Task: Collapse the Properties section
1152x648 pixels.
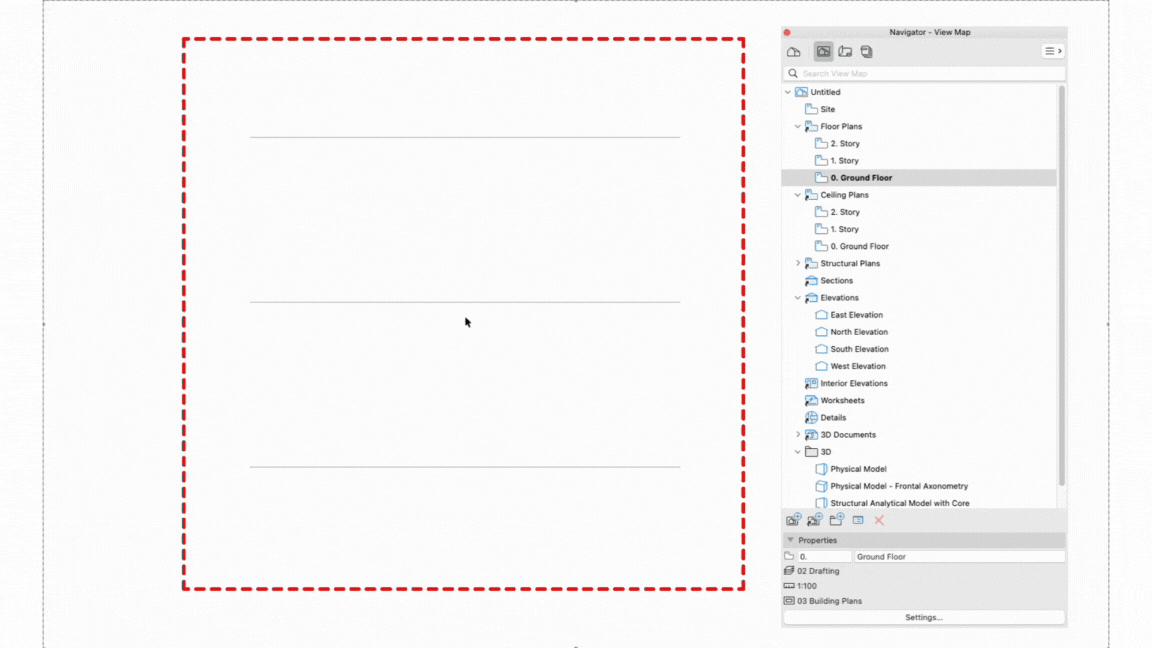Action: [x=791, y=540]
